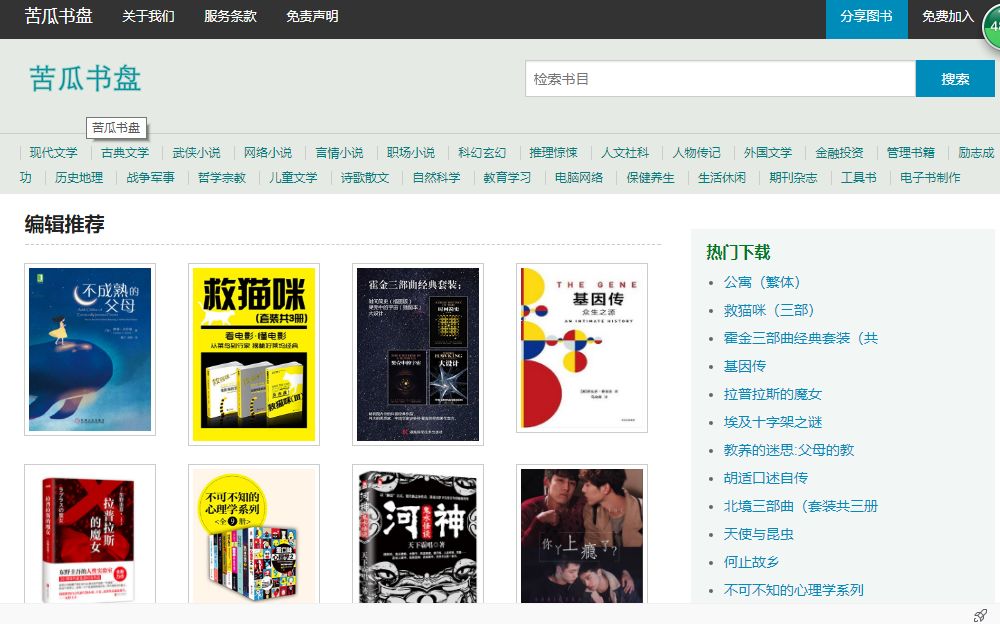Image resolution: width=1000 pixels, height=624 pixels.
Task: Select the 工具书 category
Action: coord(858,177)
